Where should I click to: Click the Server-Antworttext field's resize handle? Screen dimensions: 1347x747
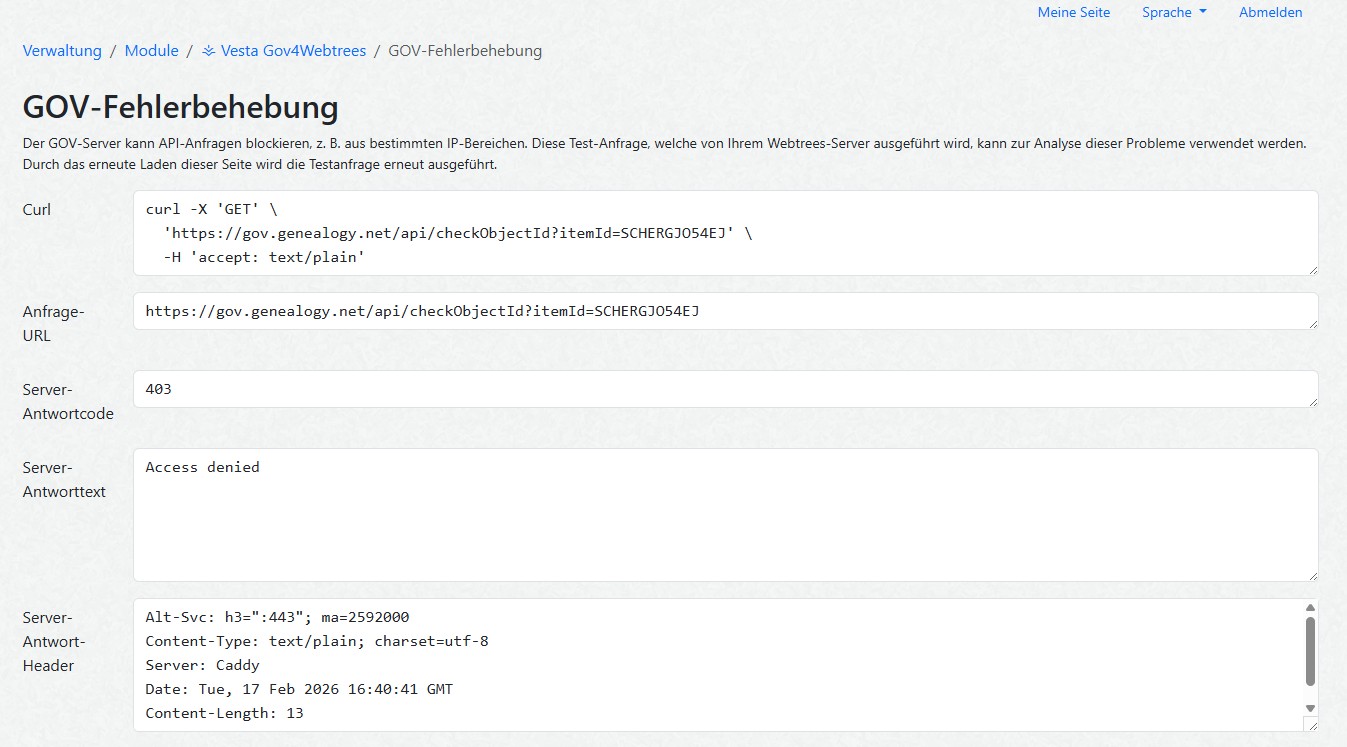coord(1312,575)
